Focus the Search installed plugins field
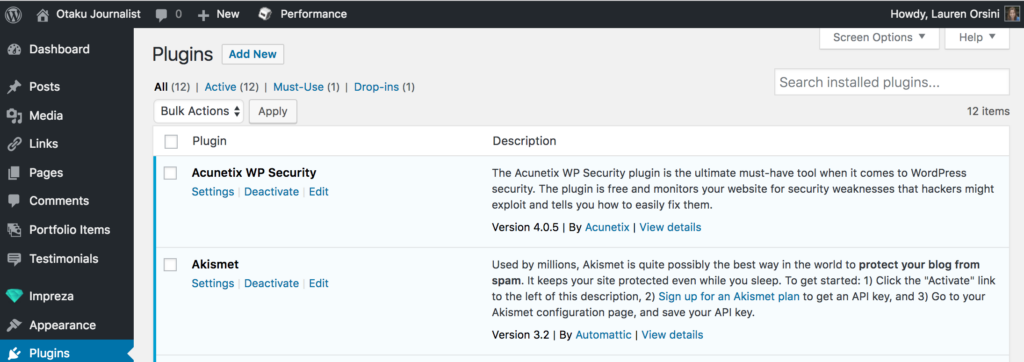The height and width of the screenshot is (362, 1024). (x=892, y=83)
